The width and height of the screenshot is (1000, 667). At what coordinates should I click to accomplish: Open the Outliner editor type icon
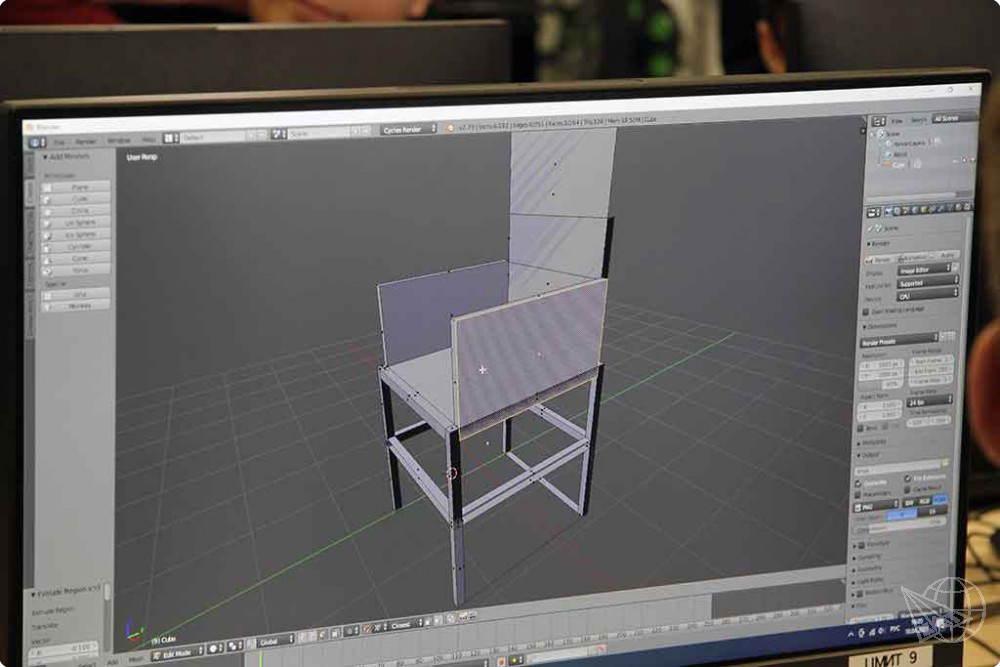pos(879,121)
